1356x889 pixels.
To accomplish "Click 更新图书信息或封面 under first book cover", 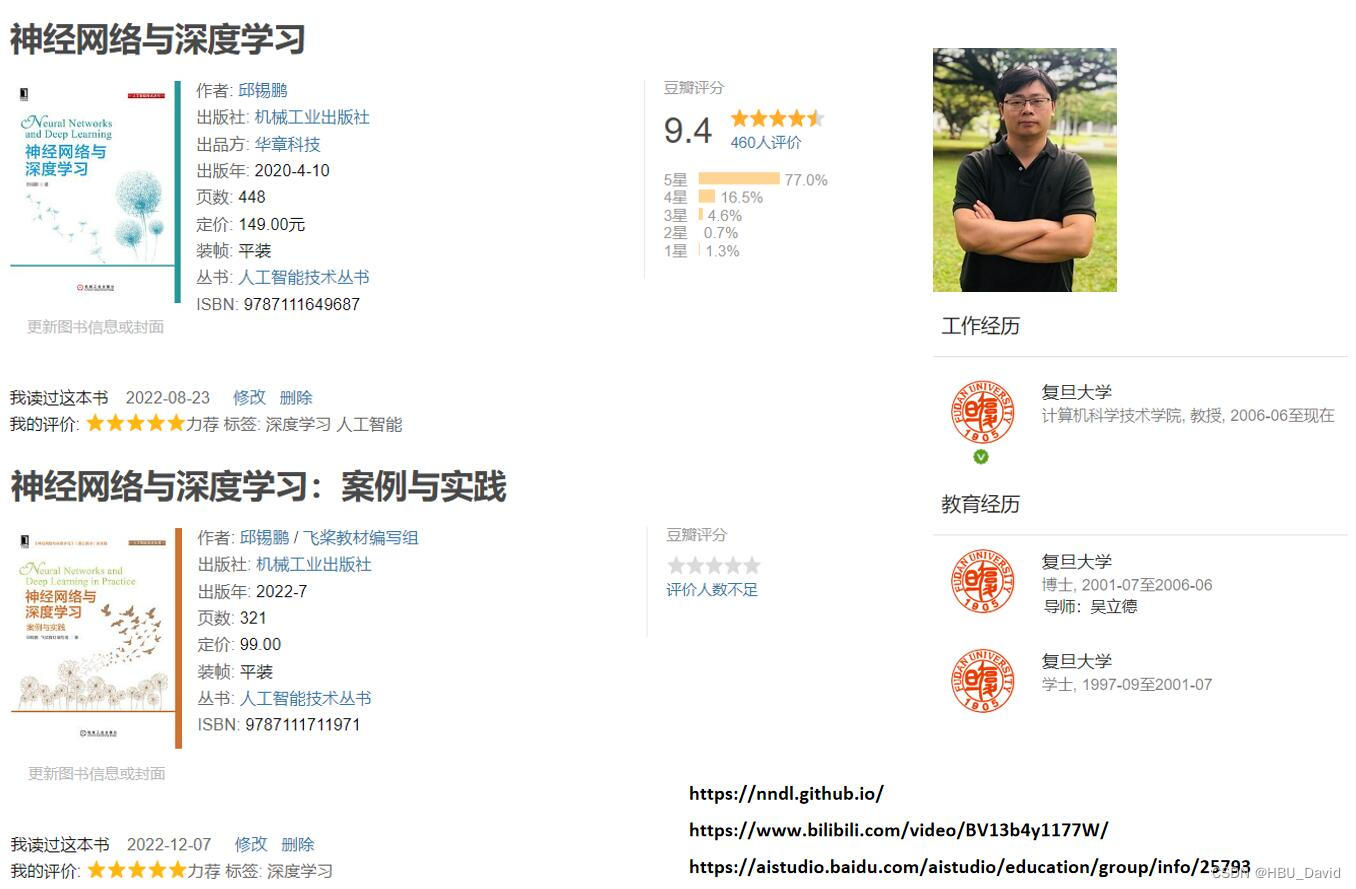I will pos(95,326).
